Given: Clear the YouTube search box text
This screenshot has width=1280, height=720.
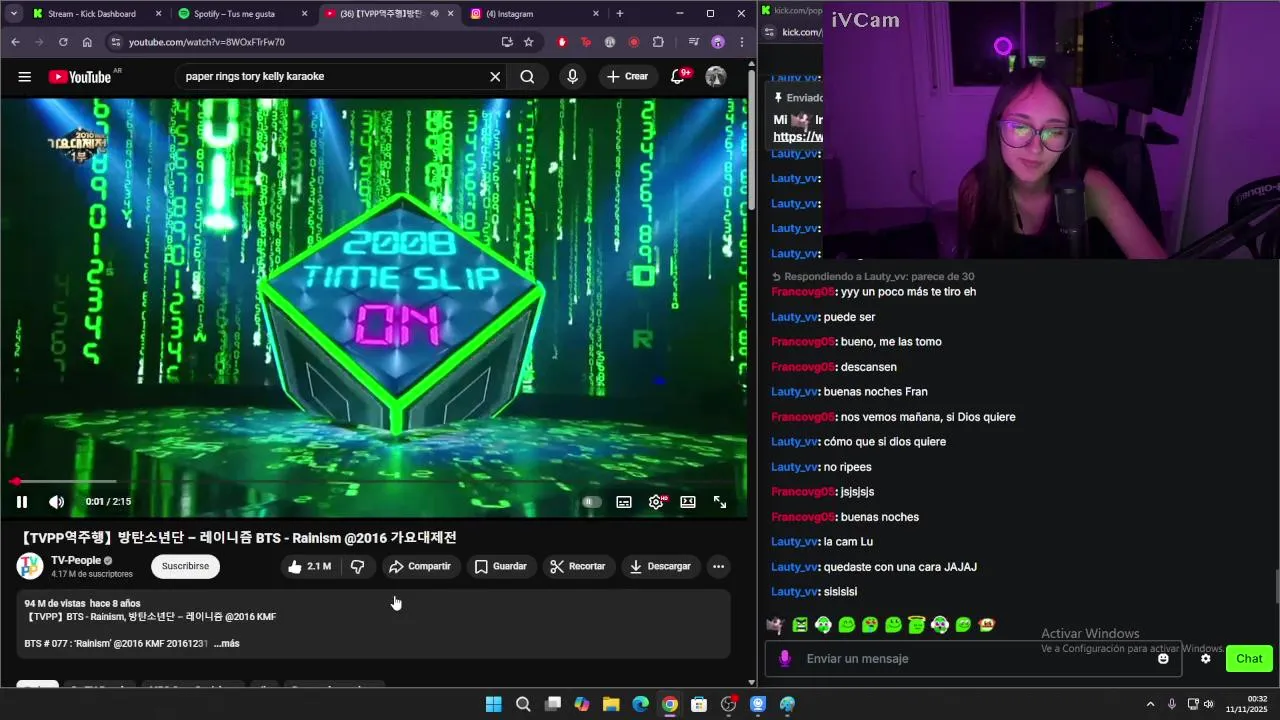Looking at the screenshot, I should tap(495, 77).
